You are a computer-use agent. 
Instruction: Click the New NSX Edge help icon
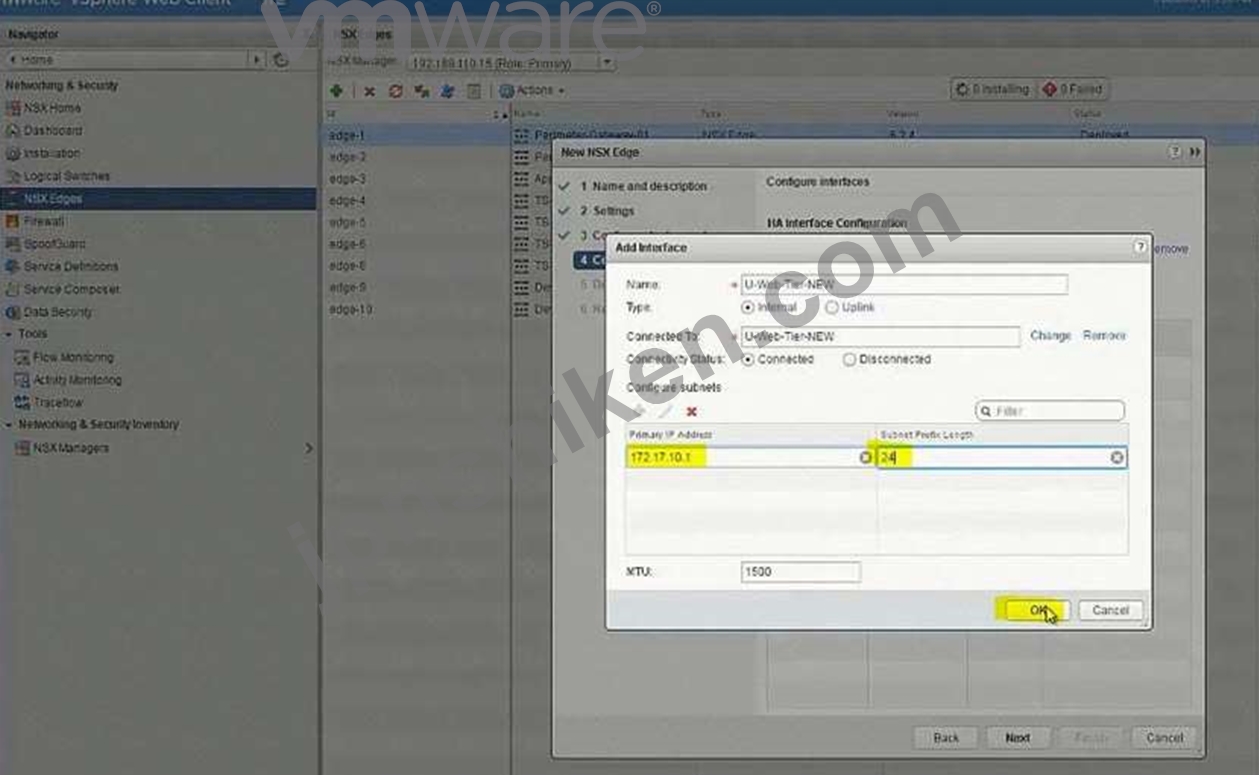click(x=1175, y=152)
